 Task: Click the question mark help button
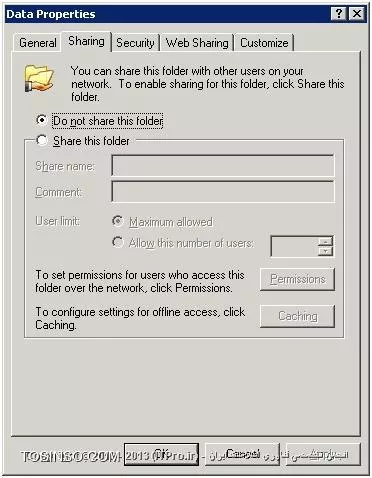click(x=339, y=14)
